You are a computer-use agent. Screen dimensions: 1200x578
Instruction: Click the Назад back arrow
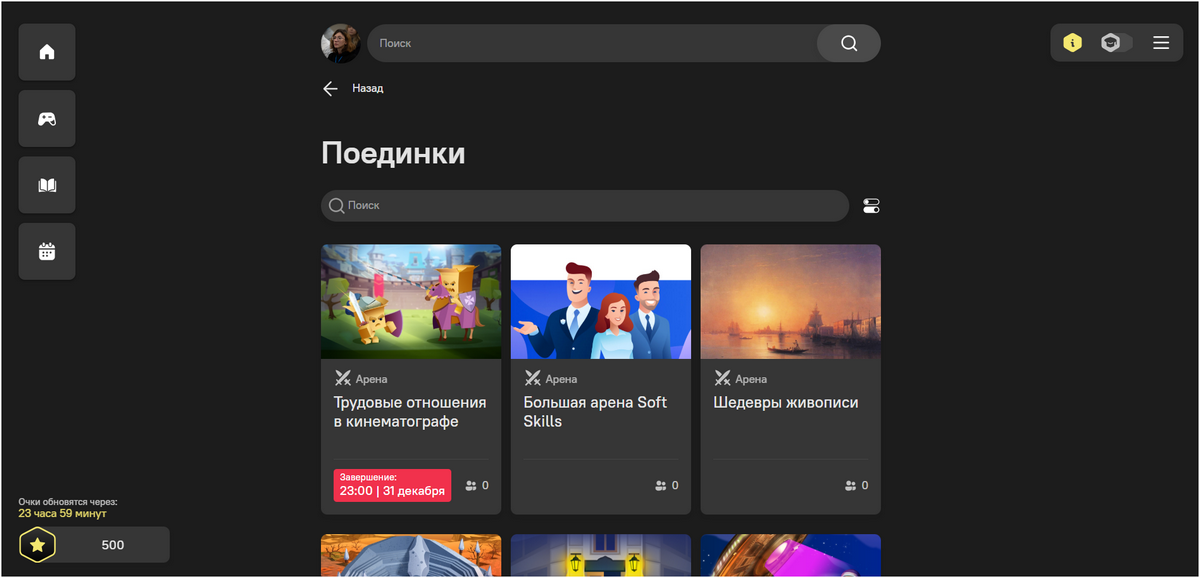[330, 88]
